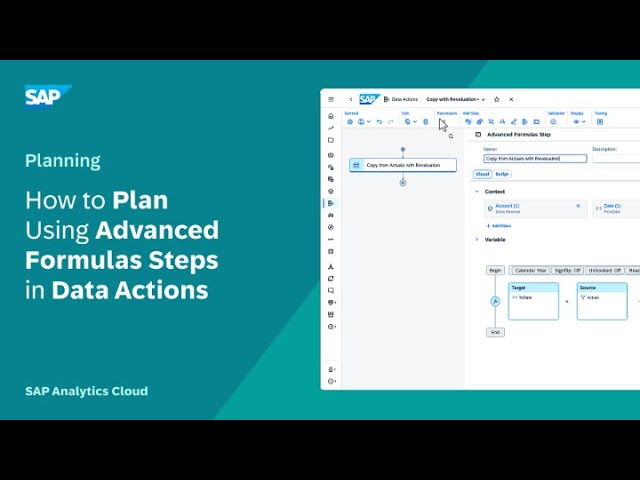Image resolution: width=640 pixels, height=480 pixels.
Task: Close the Copy with Revaluation data action
Action: pos(511,99)
